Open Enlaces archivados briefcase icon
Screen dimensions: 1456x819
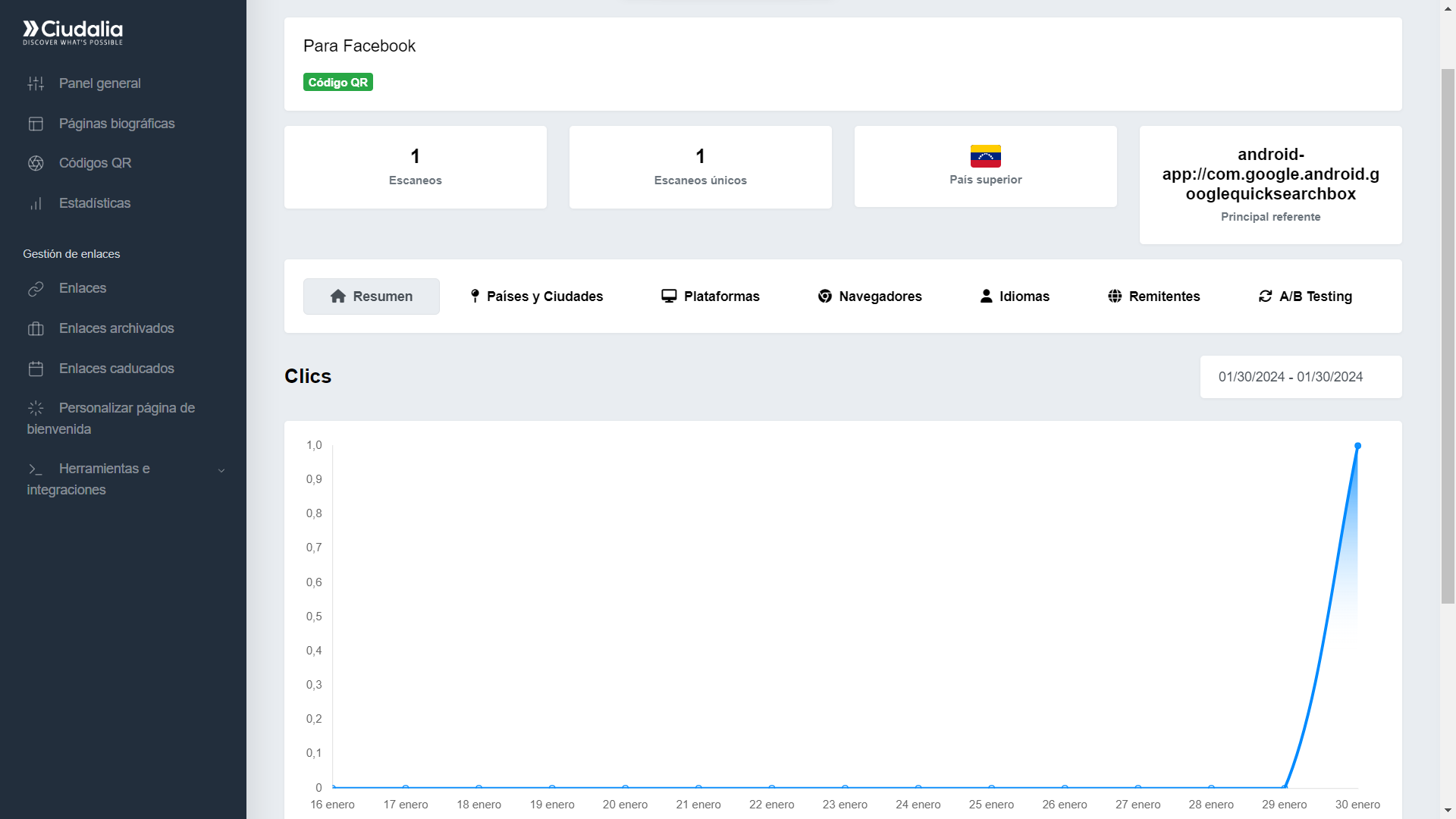tap(36, 328)
